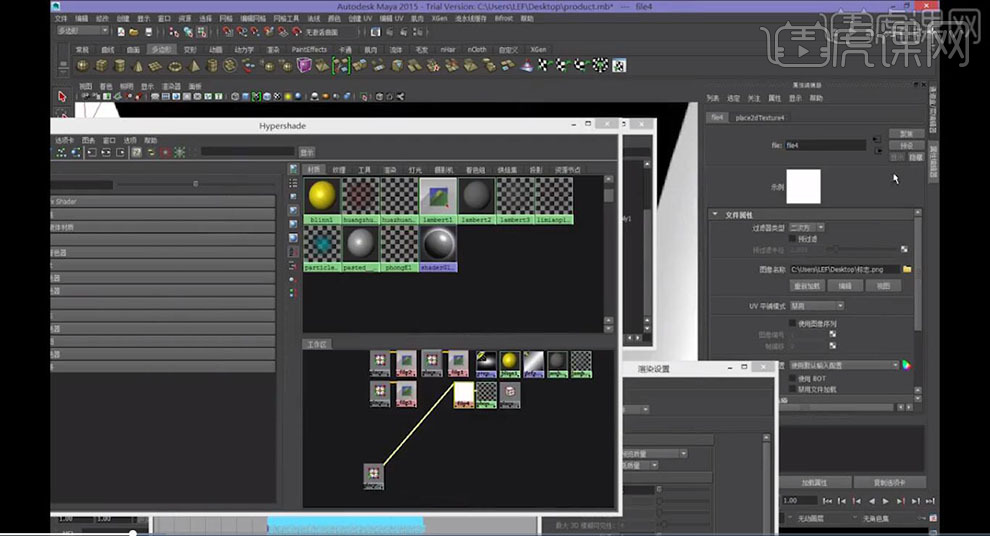Screen dimensions: 990x536
Task: Click the save scene icon
Action: pyautogui.click(x=148, y=32)
